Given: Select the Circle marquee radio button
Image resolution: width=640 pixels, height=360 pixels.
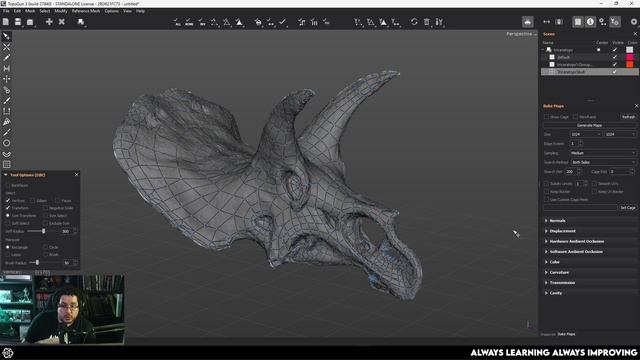Looking at the screenshot, I should [45, 247].
